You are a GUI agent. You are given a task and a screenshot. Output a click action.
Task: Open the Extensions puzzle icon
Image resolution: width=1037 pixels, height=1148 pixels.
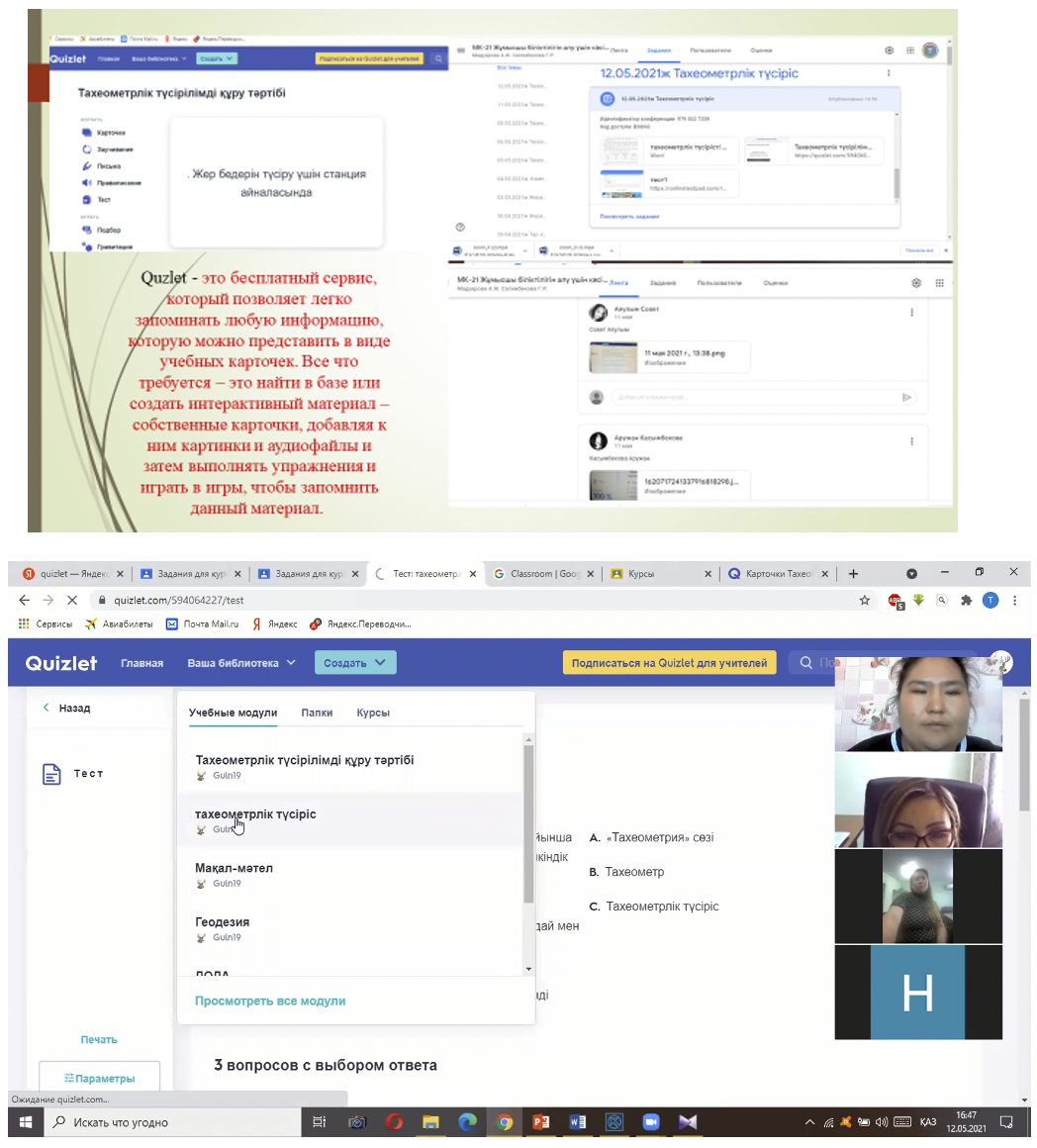(x=966, y=601)
